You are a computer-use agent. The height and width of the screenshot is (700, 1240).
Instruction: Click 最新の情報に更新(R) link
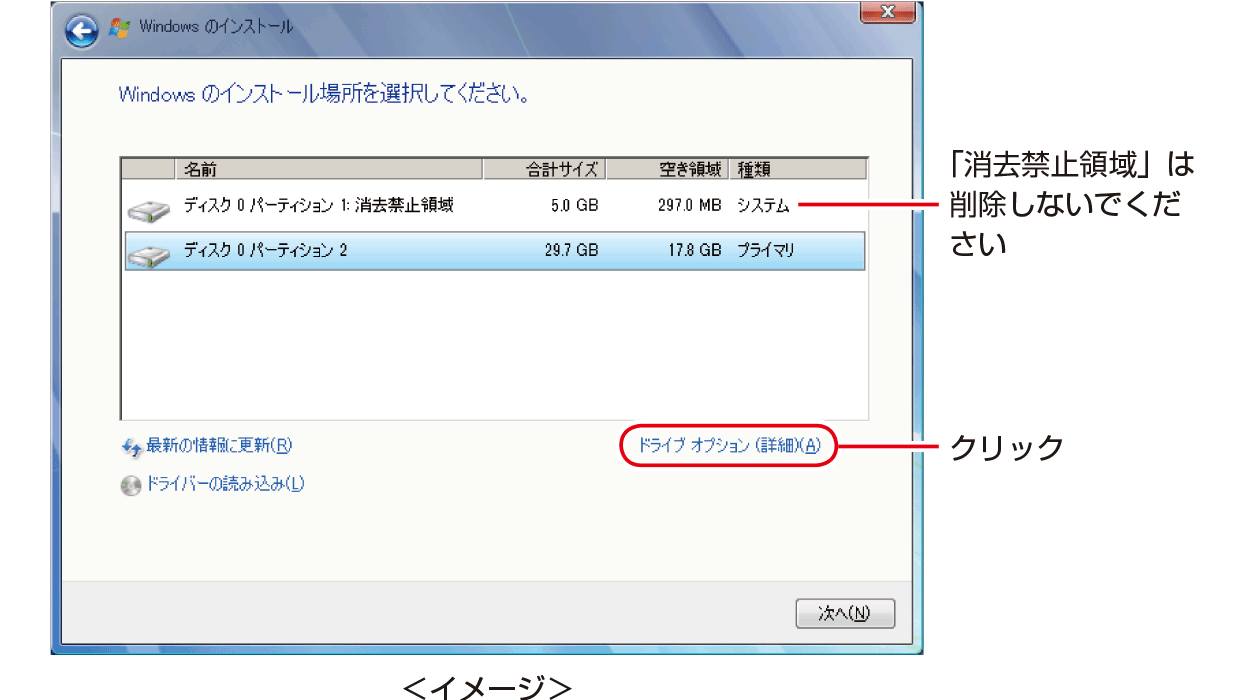coord(219,446)
